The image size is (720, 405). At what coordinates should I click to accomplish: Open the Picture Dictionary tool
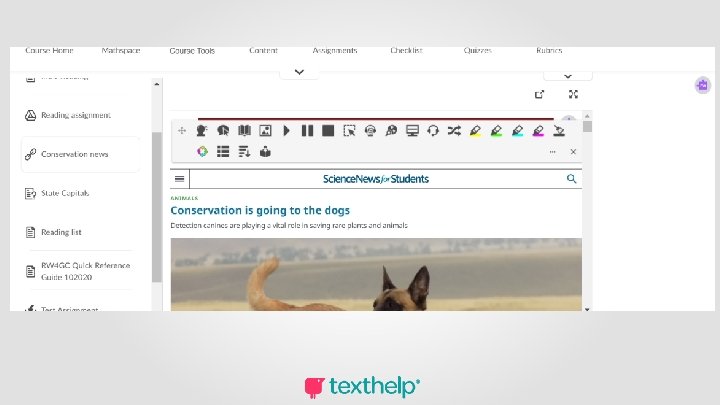click(265, 131)
